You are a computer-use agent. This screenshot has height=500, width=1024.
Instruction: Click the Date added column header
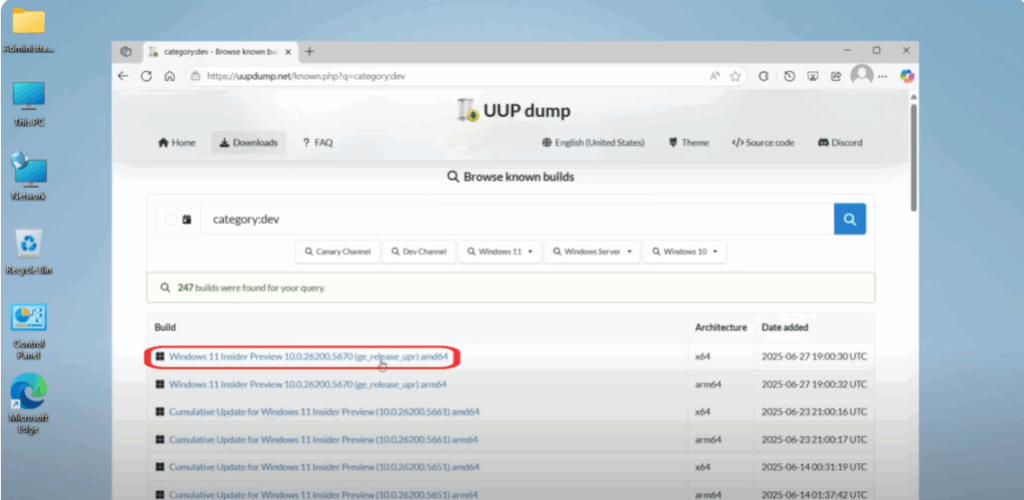[x=784, y=327]
